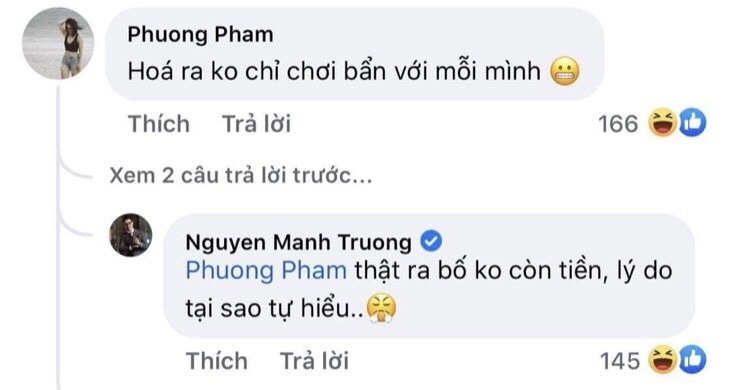Click the comment text about chơi bẩn

coord(334,72)
